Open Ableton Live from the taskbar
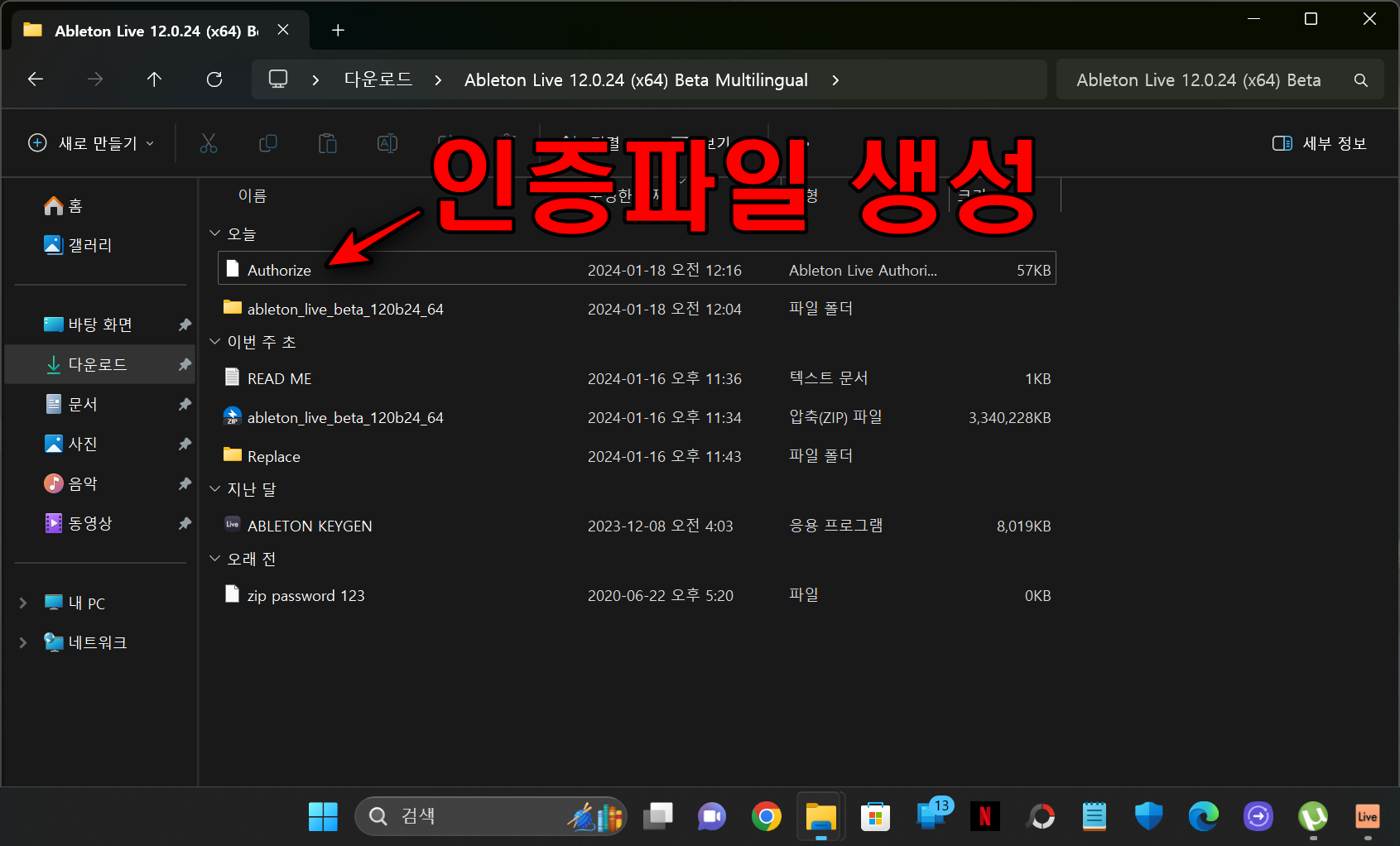 pyautogui.click(x=1367, y=817)
